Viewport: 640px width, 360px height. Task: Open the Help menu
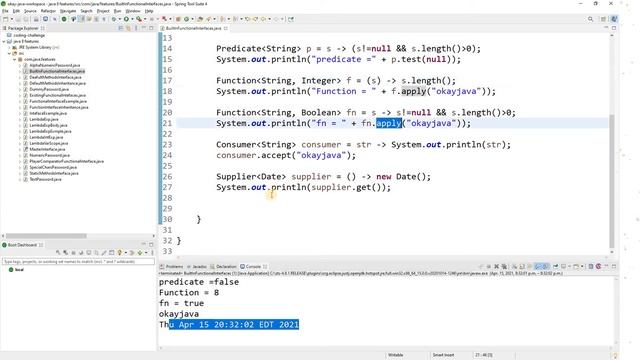click(149, 11)
